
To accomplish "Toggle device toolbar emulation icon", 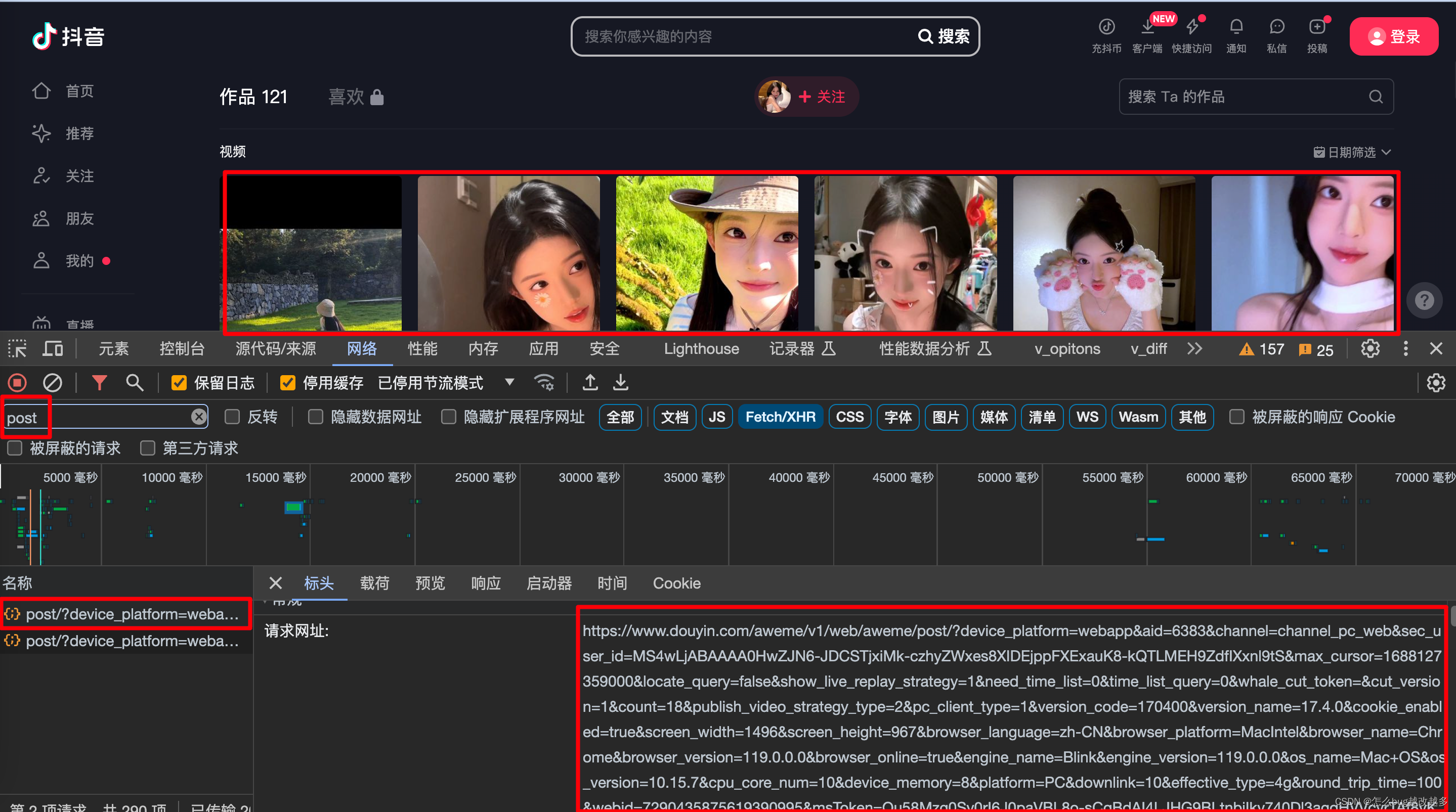I will [x=53, y=349].
